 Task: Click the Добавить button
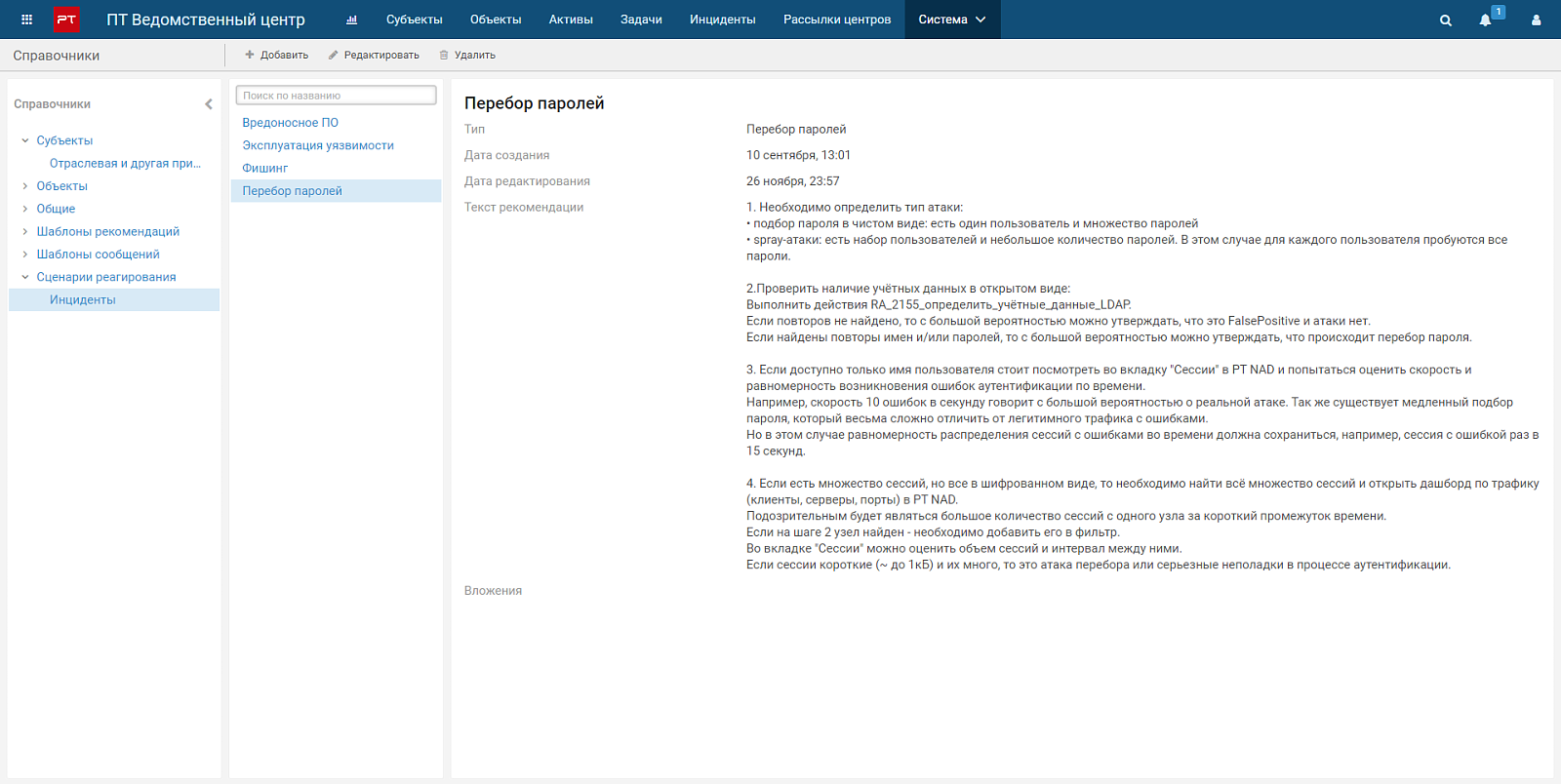tap(276, 56)
